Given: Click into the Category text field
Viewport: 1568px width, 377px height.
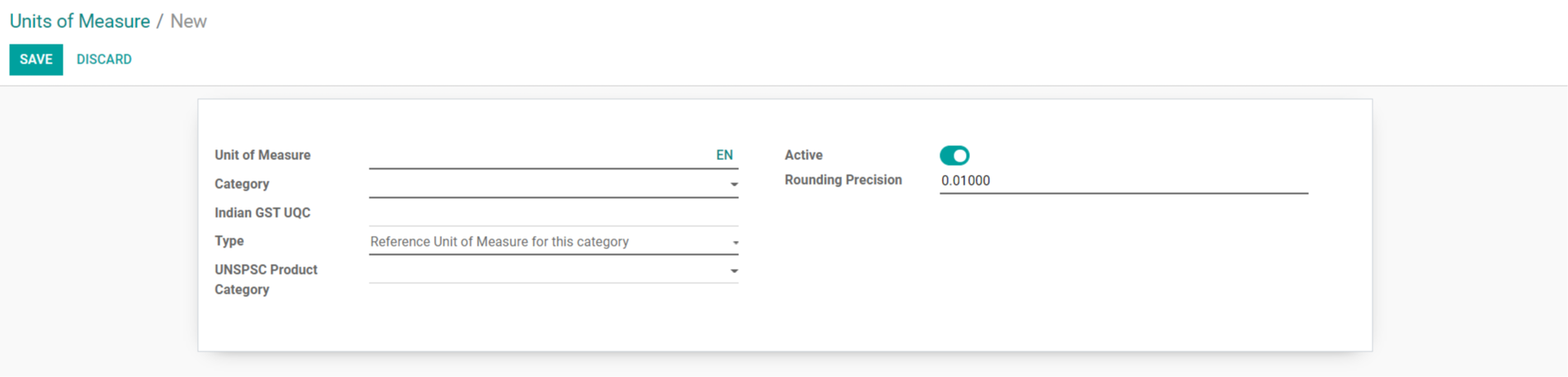Looking at the screenshot, I should point(548,184).
